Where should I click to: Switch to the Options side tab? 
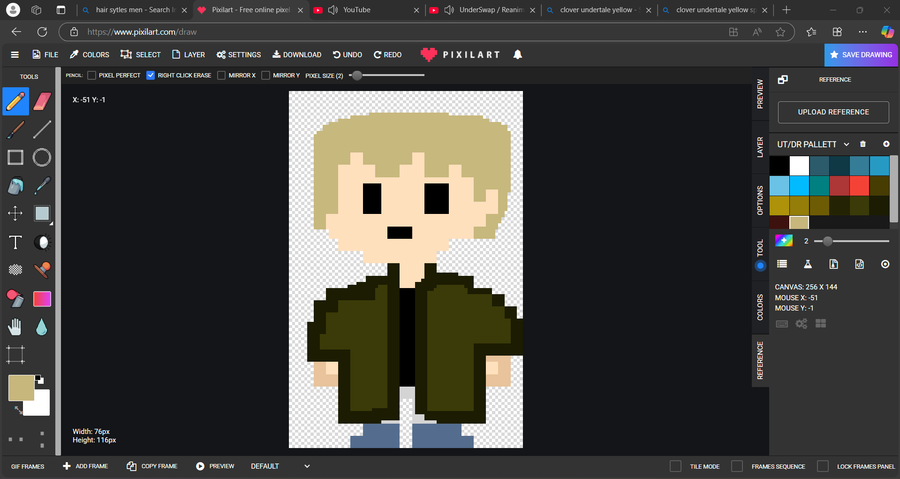pos(760,200)
